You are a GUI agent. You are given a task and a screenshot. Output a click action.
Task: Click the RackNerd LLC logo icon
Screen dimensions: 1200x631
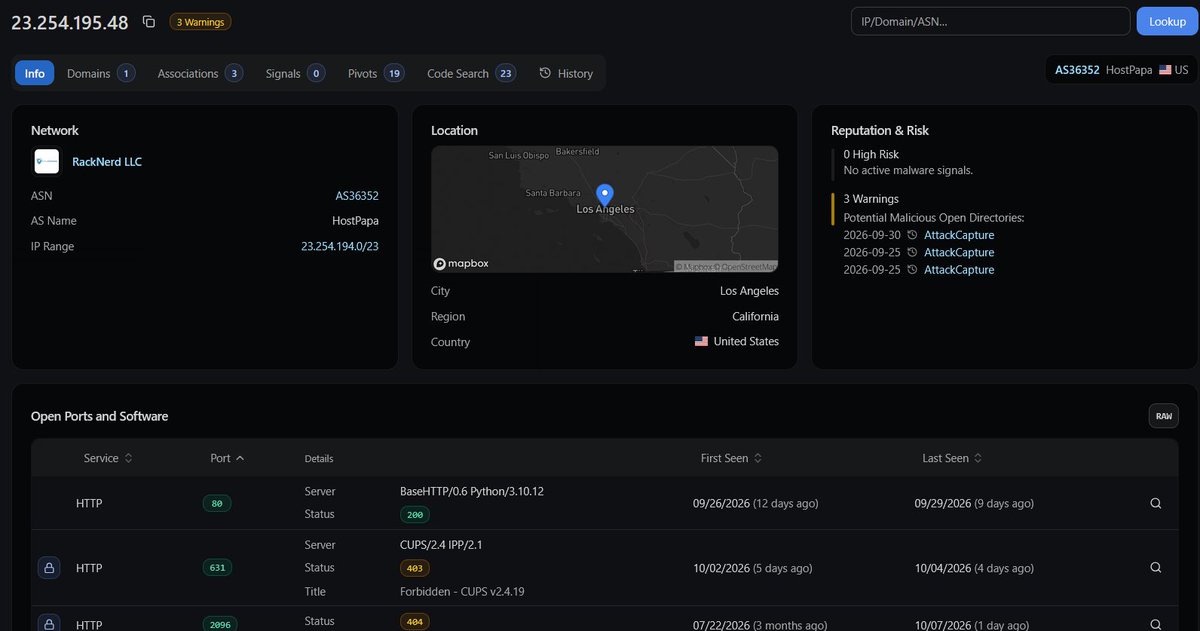(47, 161)
